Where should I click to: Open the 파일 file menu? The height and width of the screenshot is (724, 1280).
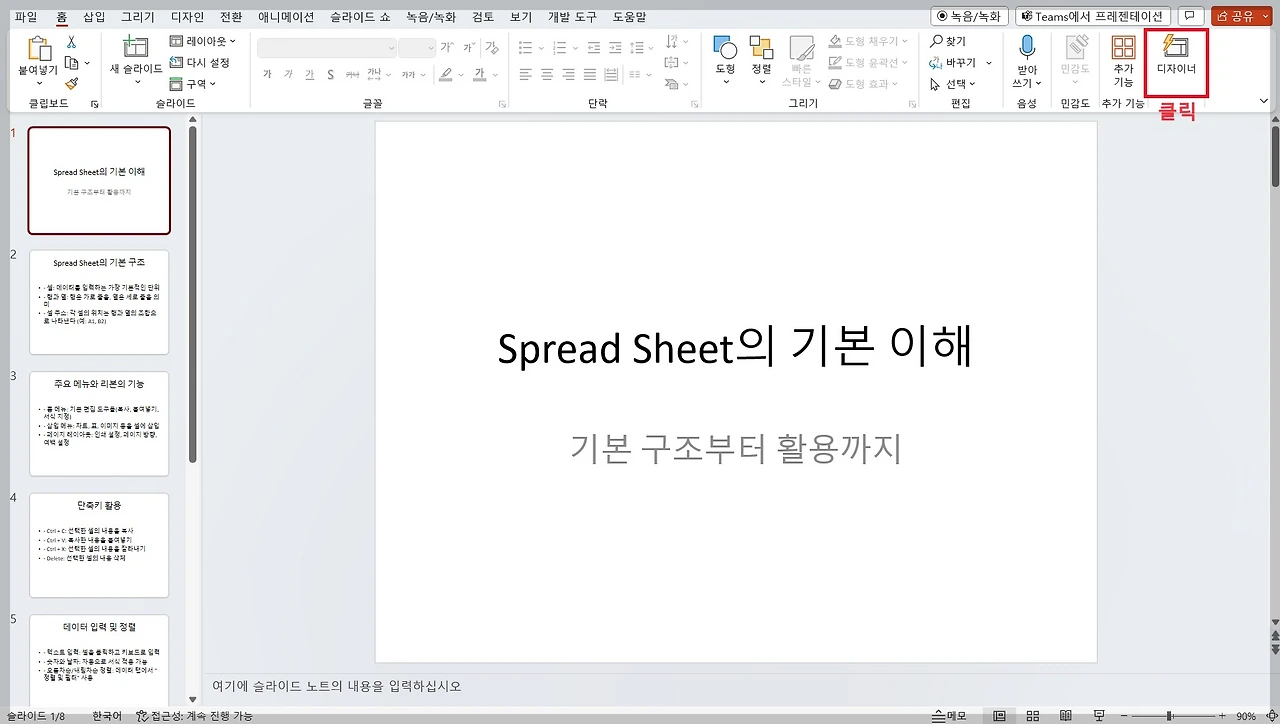tap(26, 17)
